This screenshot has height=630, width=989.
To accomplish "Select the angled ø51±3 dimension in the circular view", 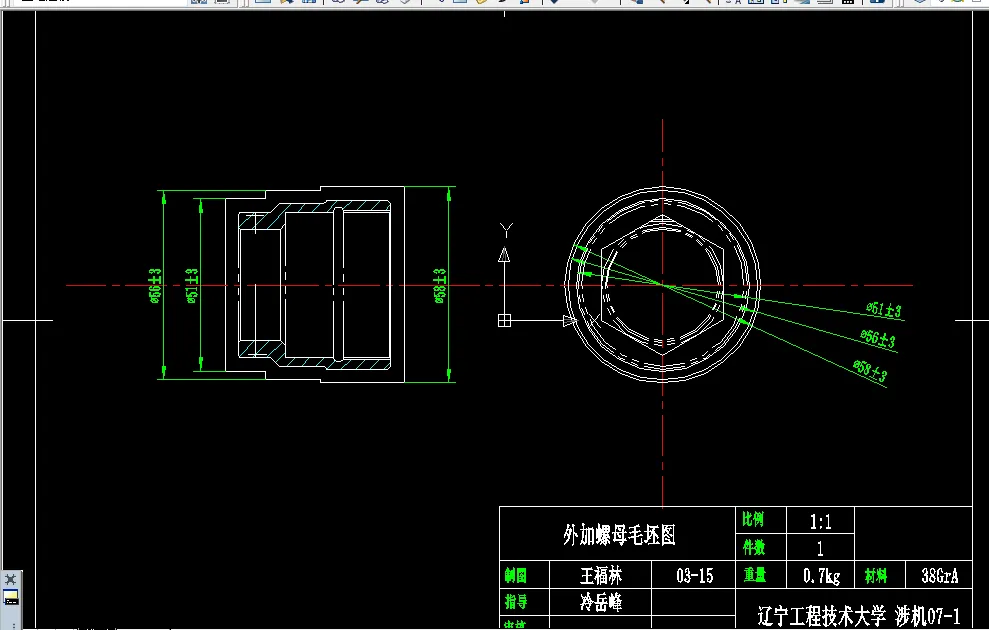I will [x=884, y=310].
